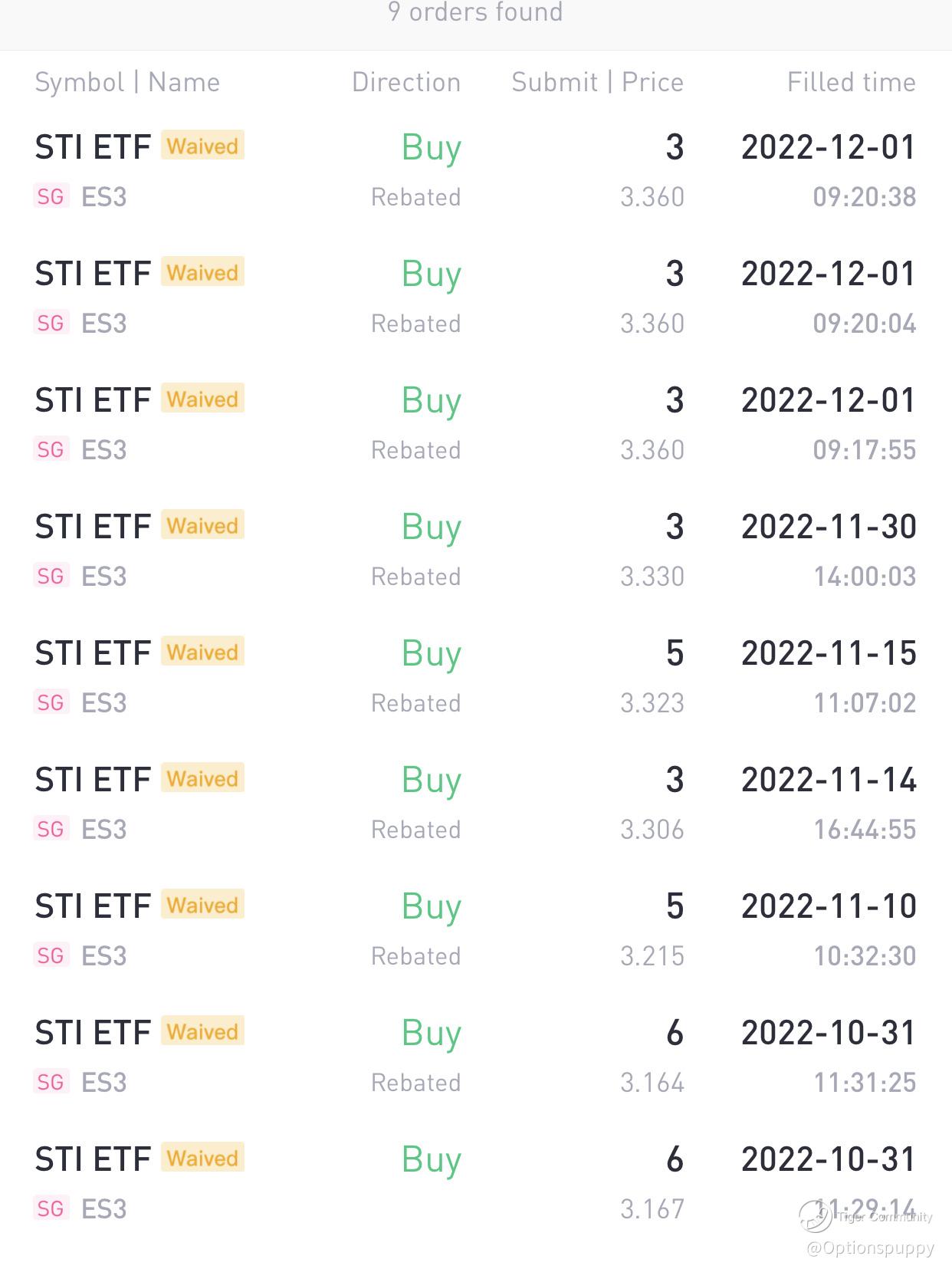The image size is (952, 1269).
Task: Click Tiger Community watermark logo
Action: (815, 1216)
